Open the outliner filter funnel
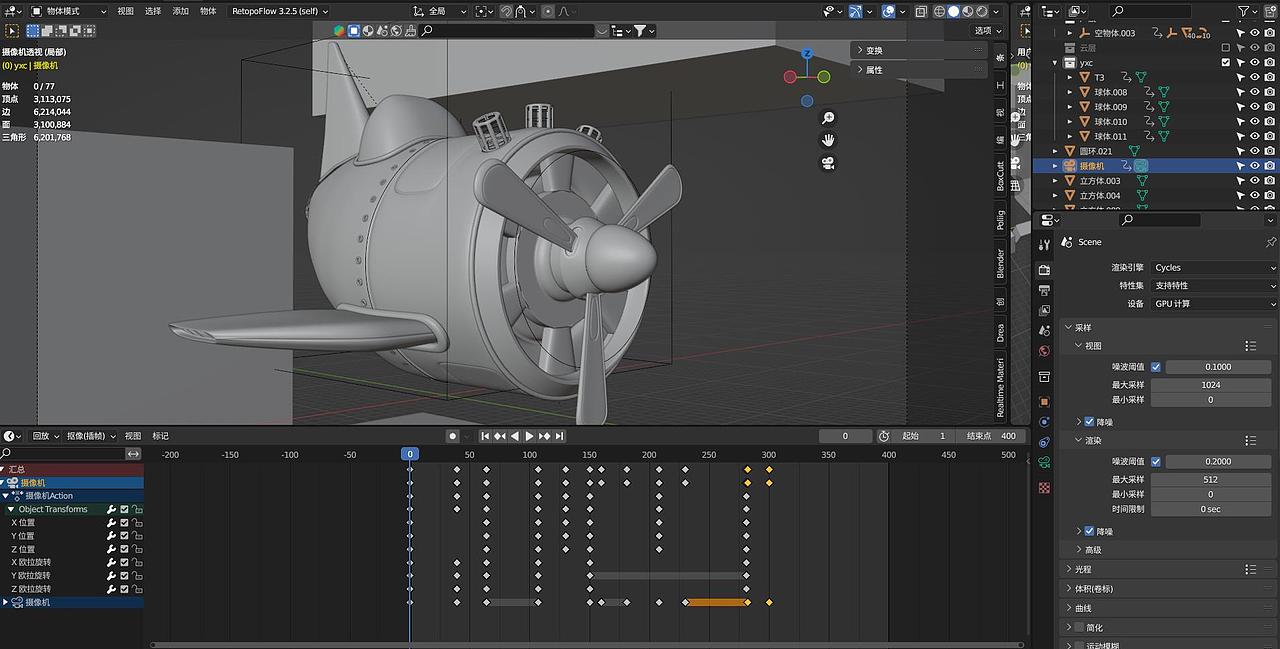This screenshot has height=649, width=1280. (x=1243, y=11)
